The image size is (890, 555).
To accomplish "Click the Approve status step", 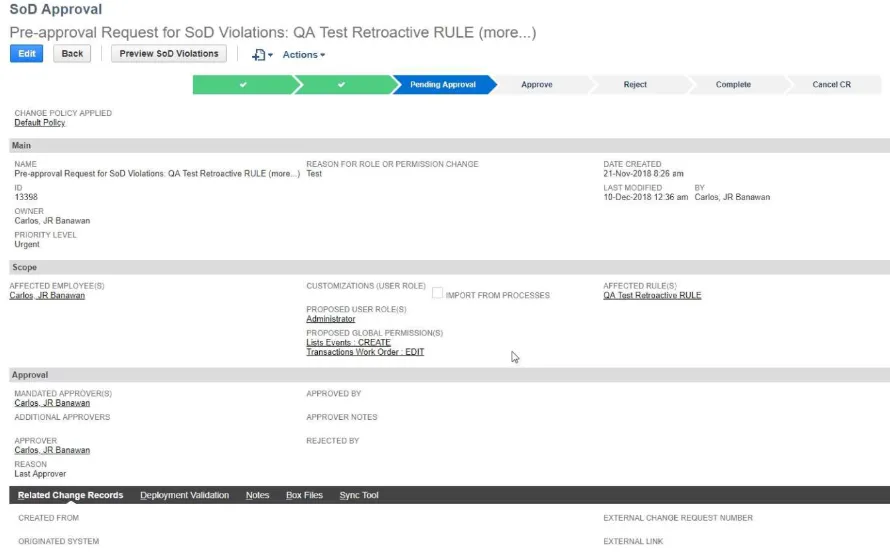I will pos(537,85).
